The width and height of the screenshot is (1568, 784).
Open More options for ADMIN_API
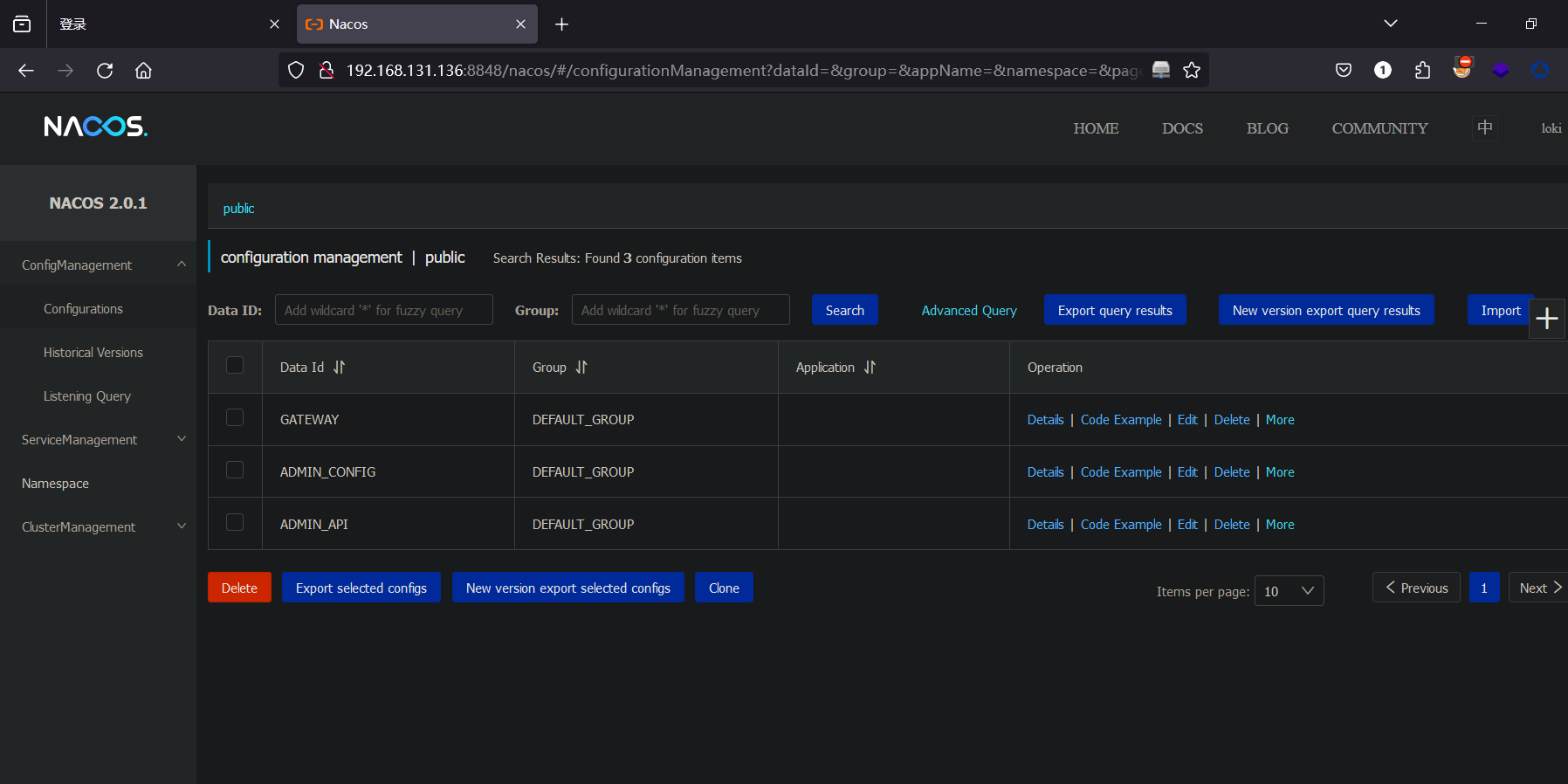click(x=1280, y=525)
